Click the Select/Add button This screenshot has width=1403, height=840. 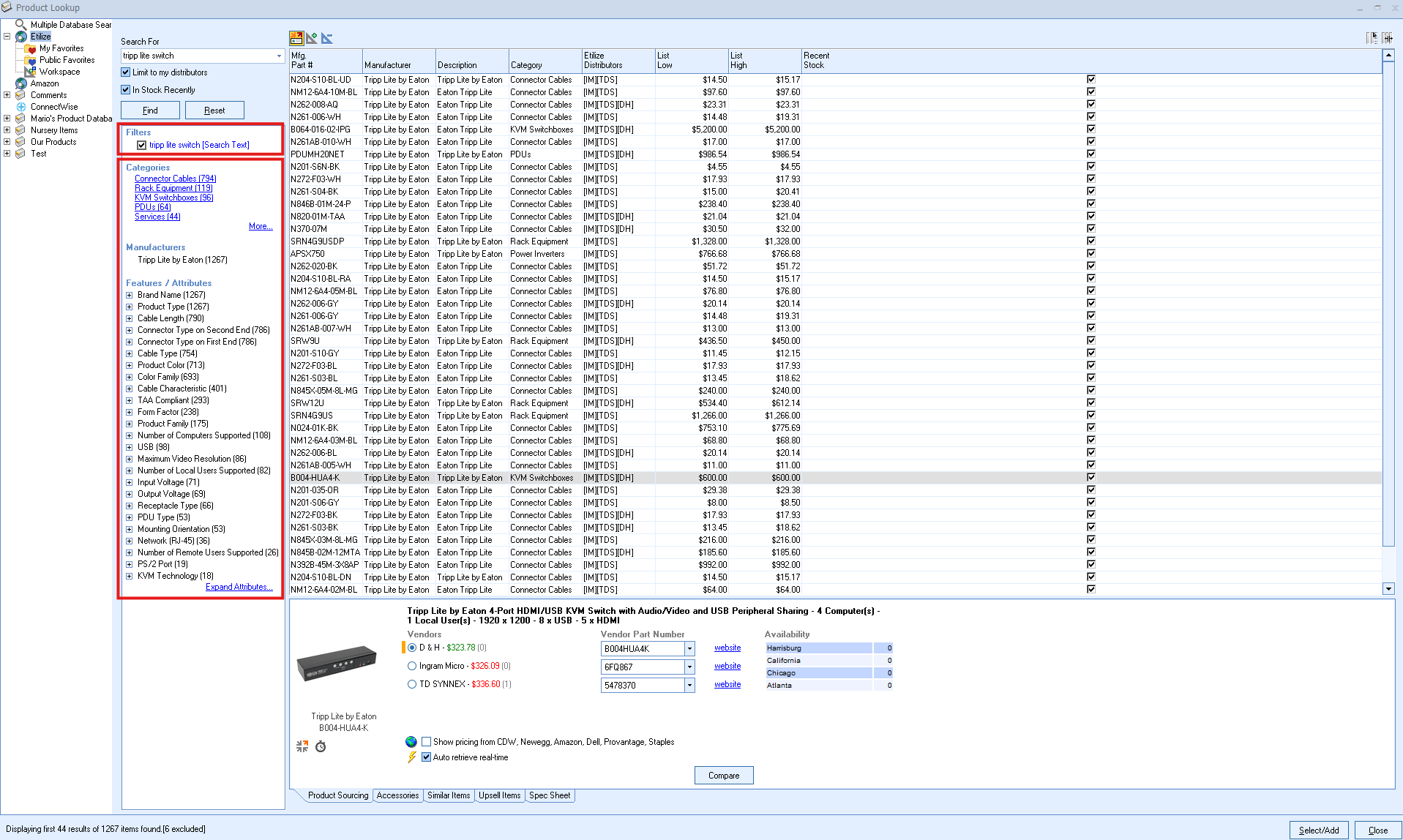click(1319, 830)
